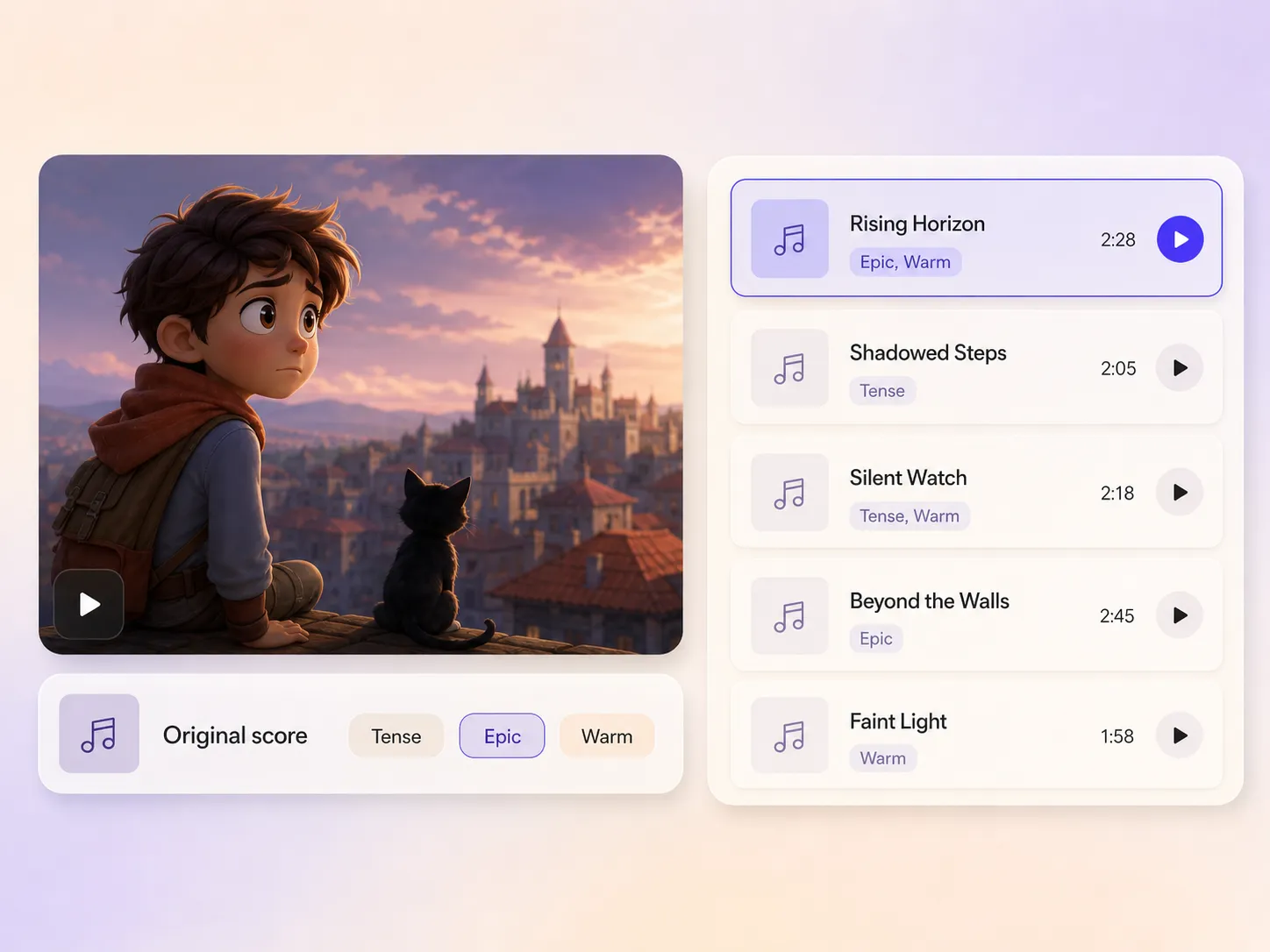
Task: Click the Beyond the Walls music note icon
Action: (x=789, y=615)
